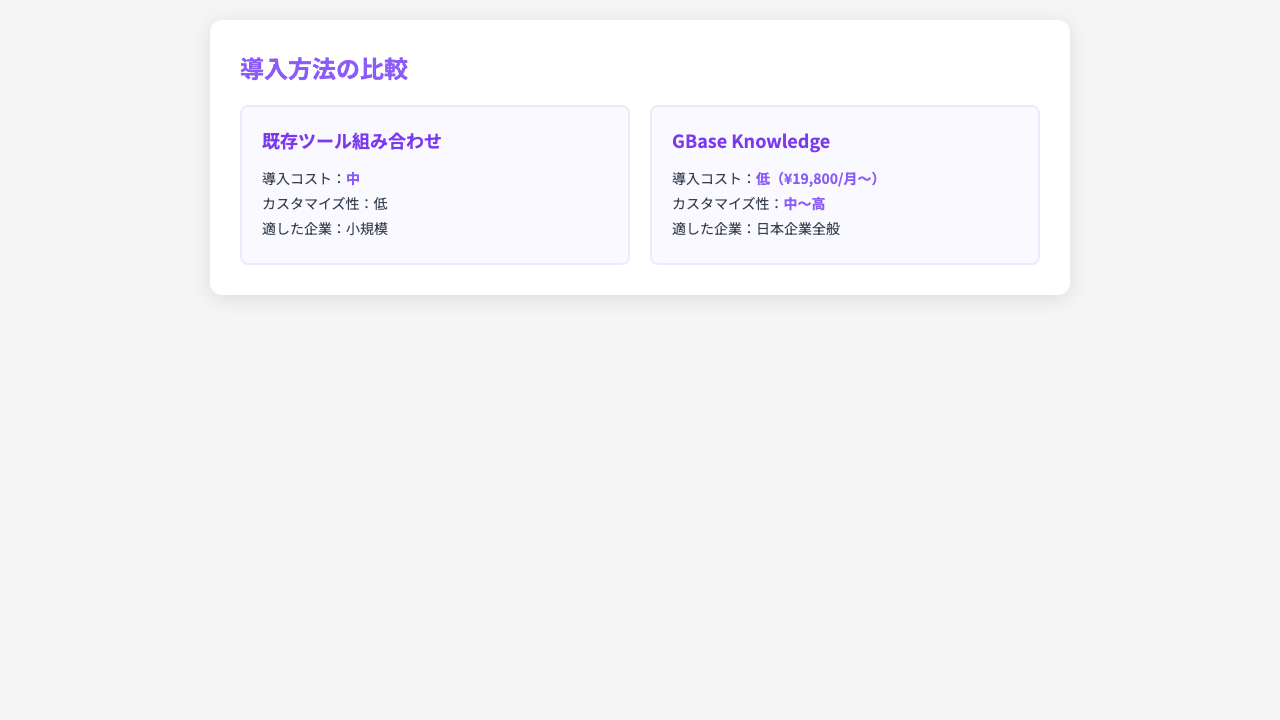
Task: Click the "導入コスト" label in left card
Action: point(295,178)
